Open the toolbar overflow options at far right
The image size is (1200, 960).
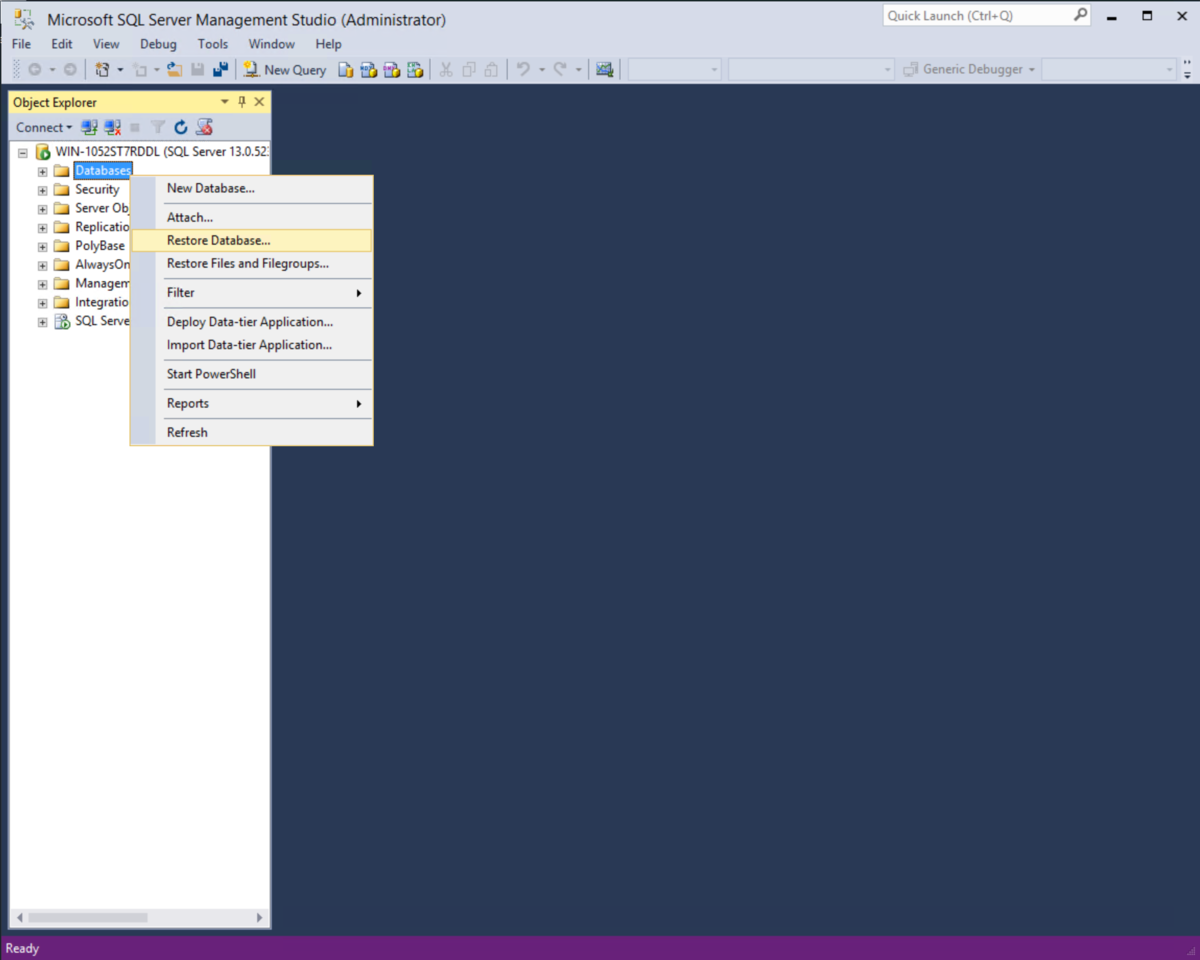click(x=1187, y=70)
